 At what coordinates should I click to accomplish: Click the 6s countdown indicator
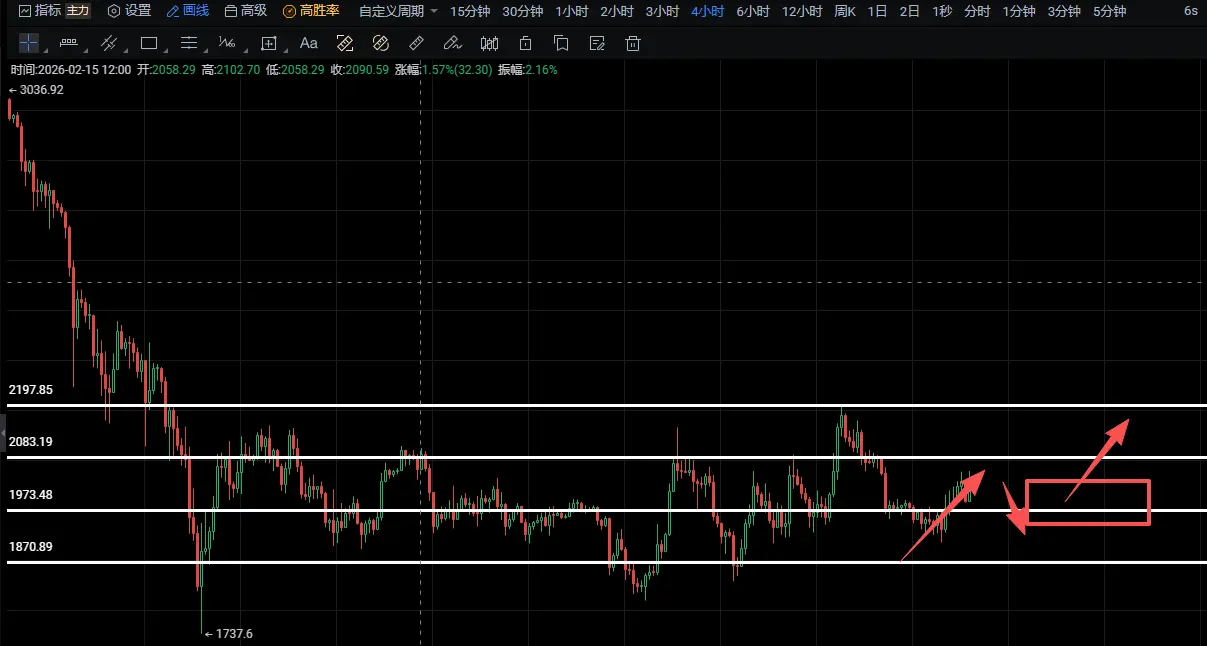(1190, 11)
